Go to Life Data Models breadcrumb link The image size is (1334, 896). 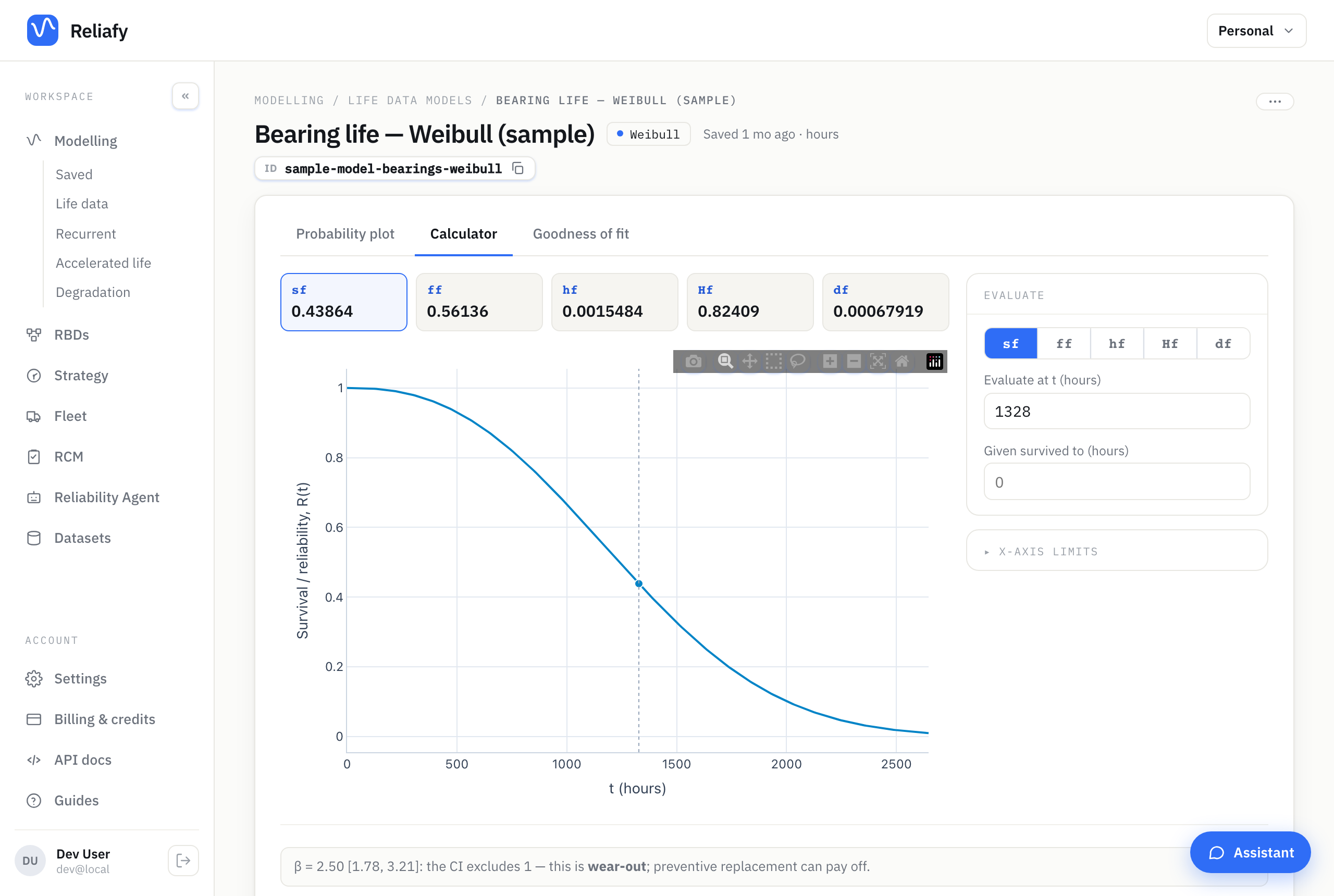[411, 101]
